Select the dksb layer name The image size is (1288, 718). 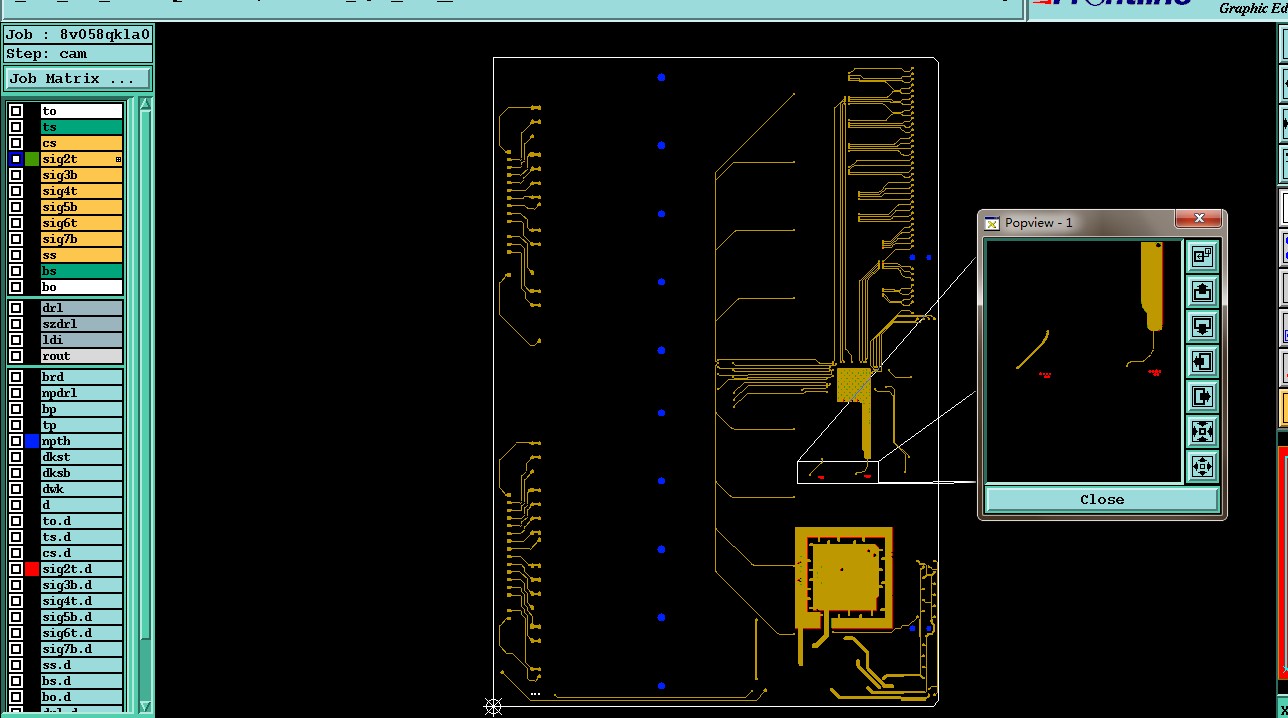pyautogui.click(x=82, y=473)
